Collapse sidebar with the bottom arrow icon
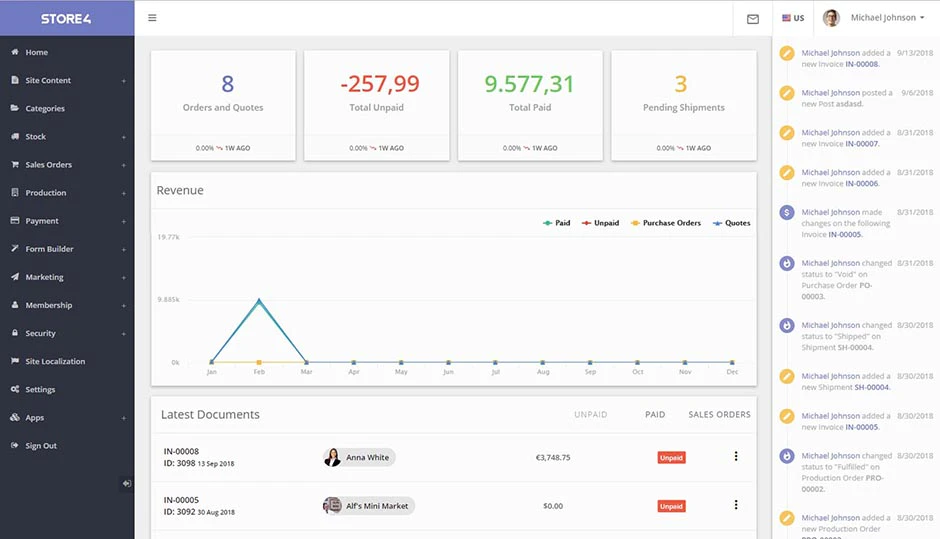 126,483
